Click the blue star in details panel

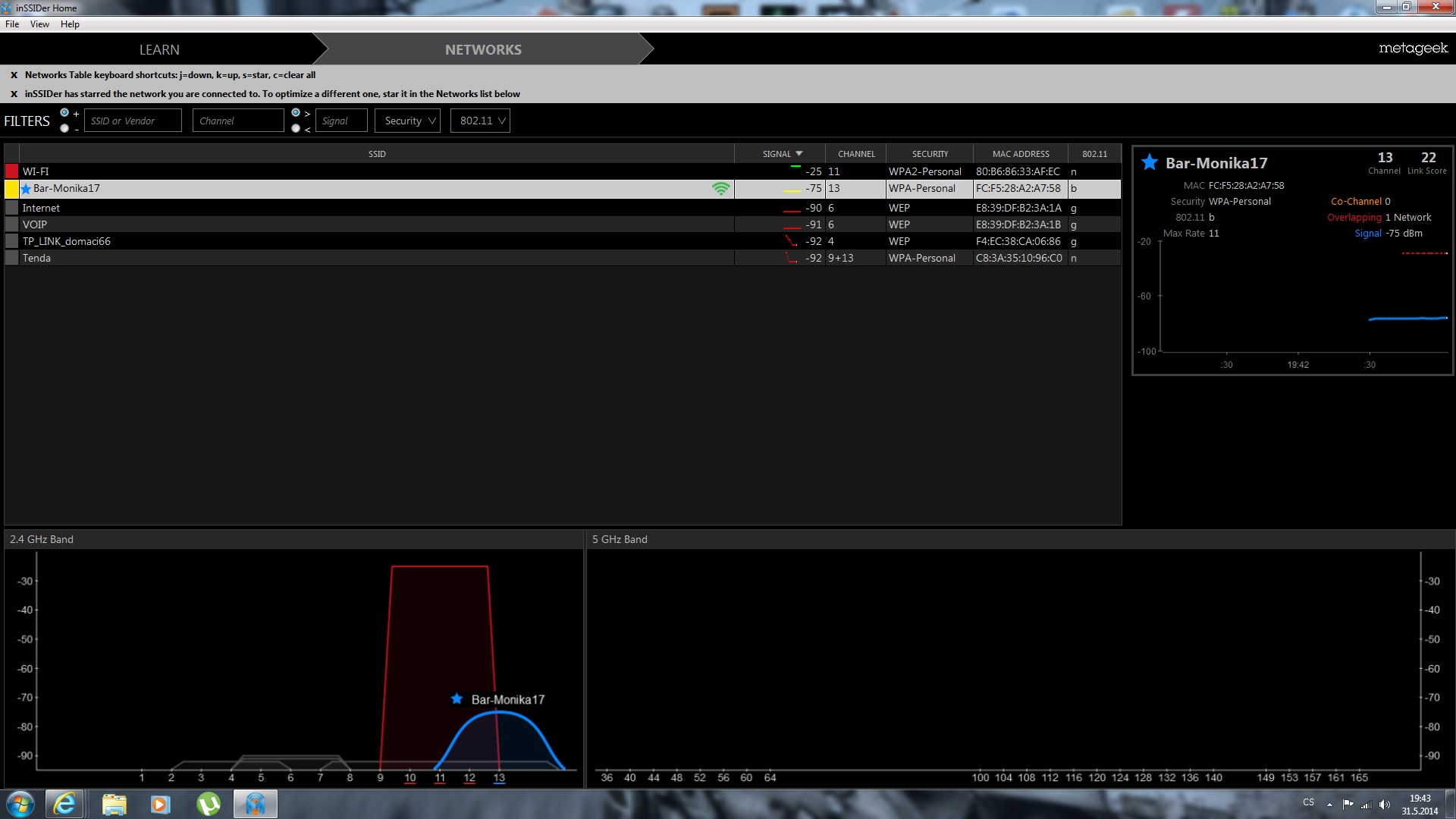1150,162
